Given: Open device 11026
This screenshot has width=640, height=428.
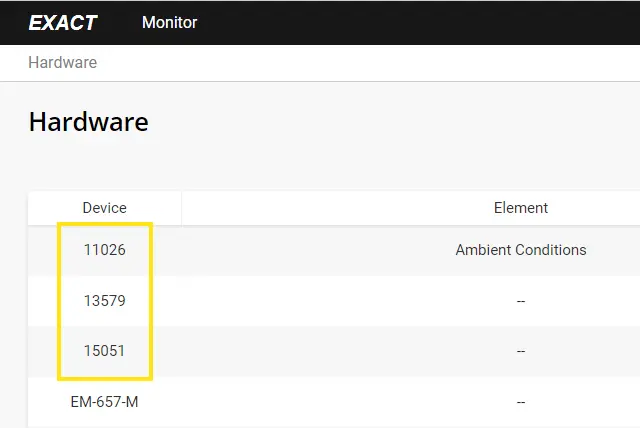Looking at the screenshot, I should (104, 250).
